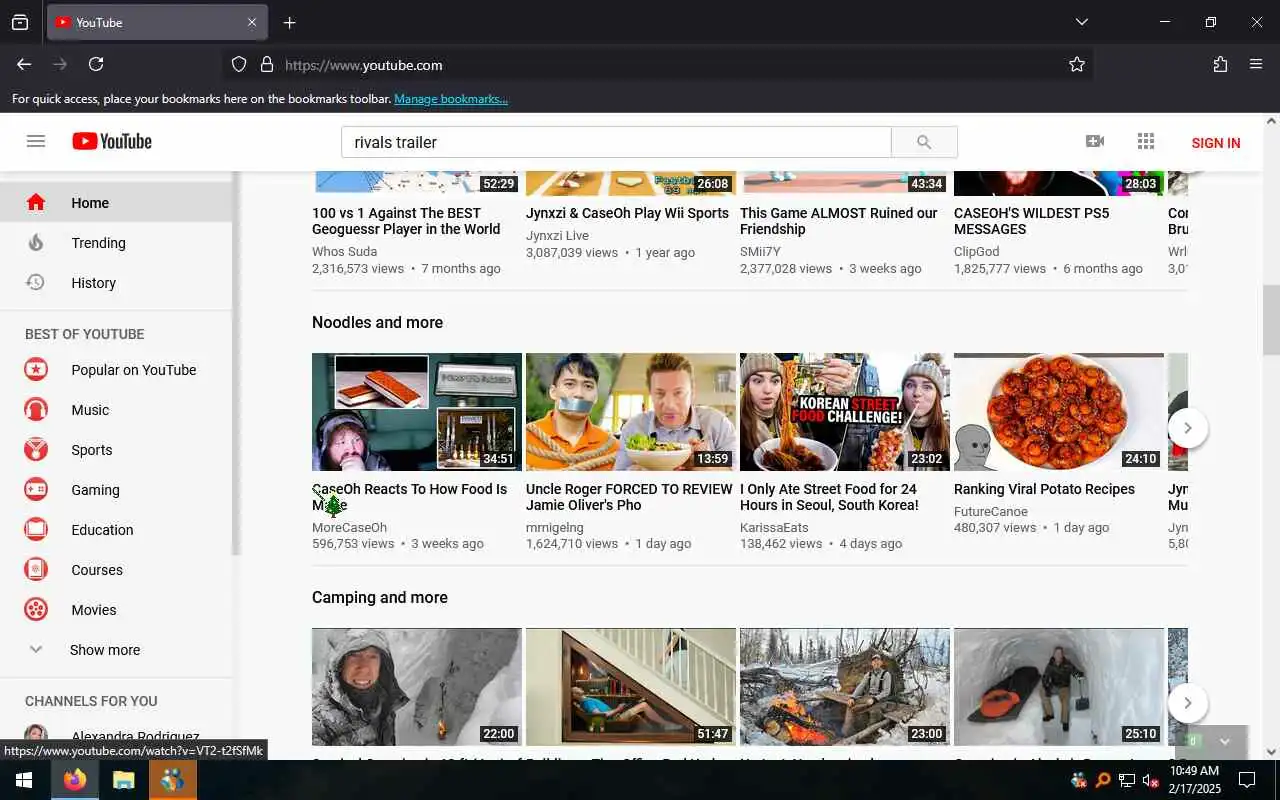Open the YouTube apps grid icon

[x=1146, y=142]
